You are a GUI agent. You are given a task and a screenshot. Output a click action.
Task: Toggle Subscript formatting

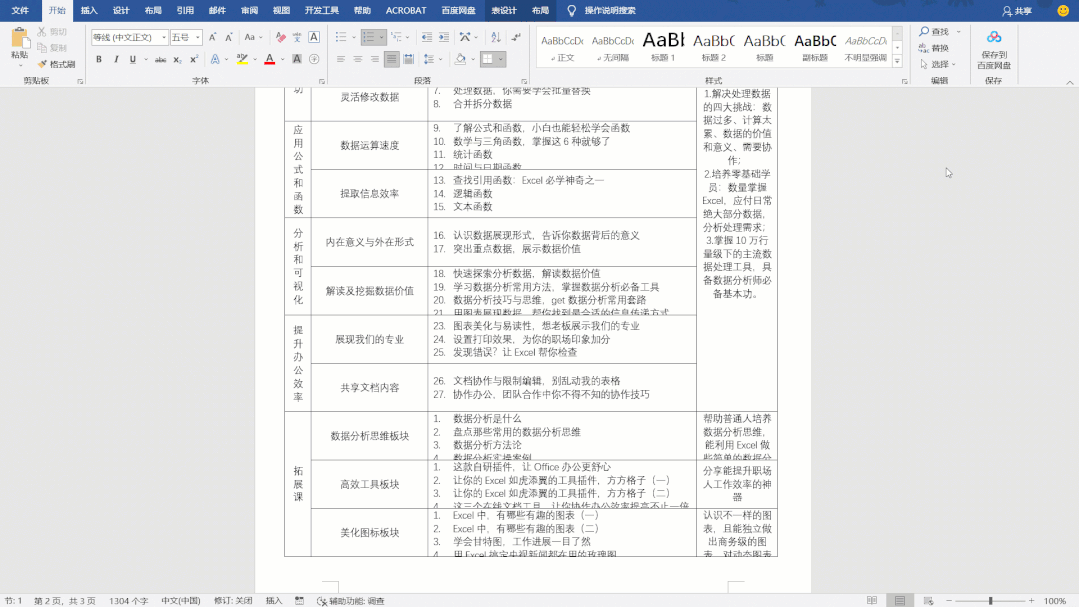click(x=178, y=59)
